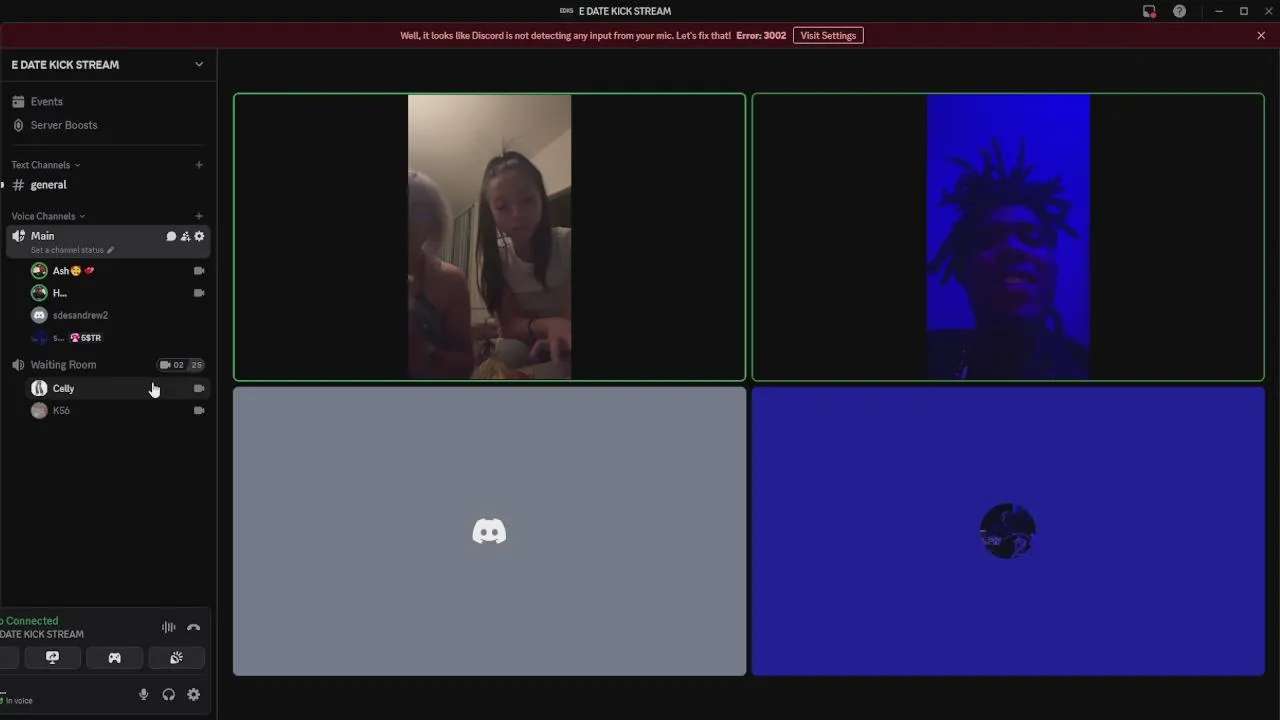The height and width of the screenshot is (720, 1280).
Task: Open Main channel settings gear
Action: tap(199, 236)
